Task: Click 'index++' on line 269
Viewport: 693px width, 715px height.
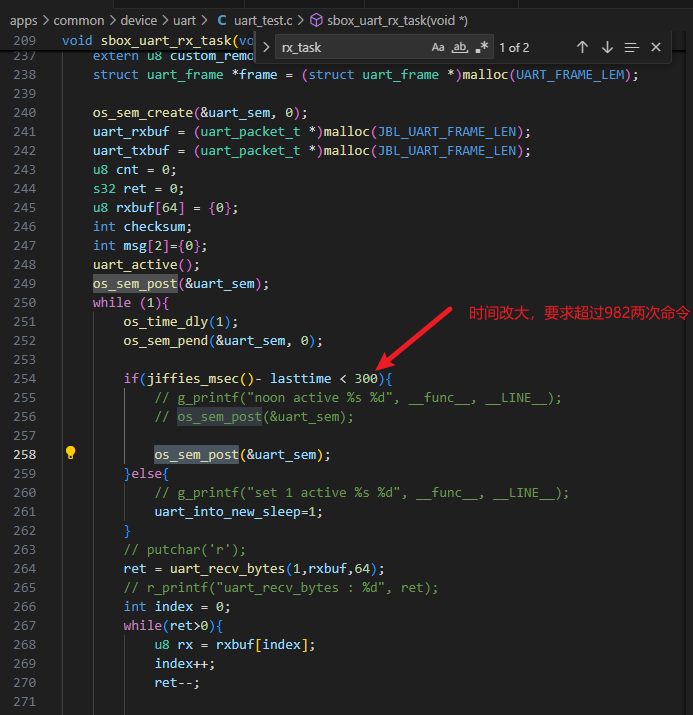Action: tap(181, 663)
